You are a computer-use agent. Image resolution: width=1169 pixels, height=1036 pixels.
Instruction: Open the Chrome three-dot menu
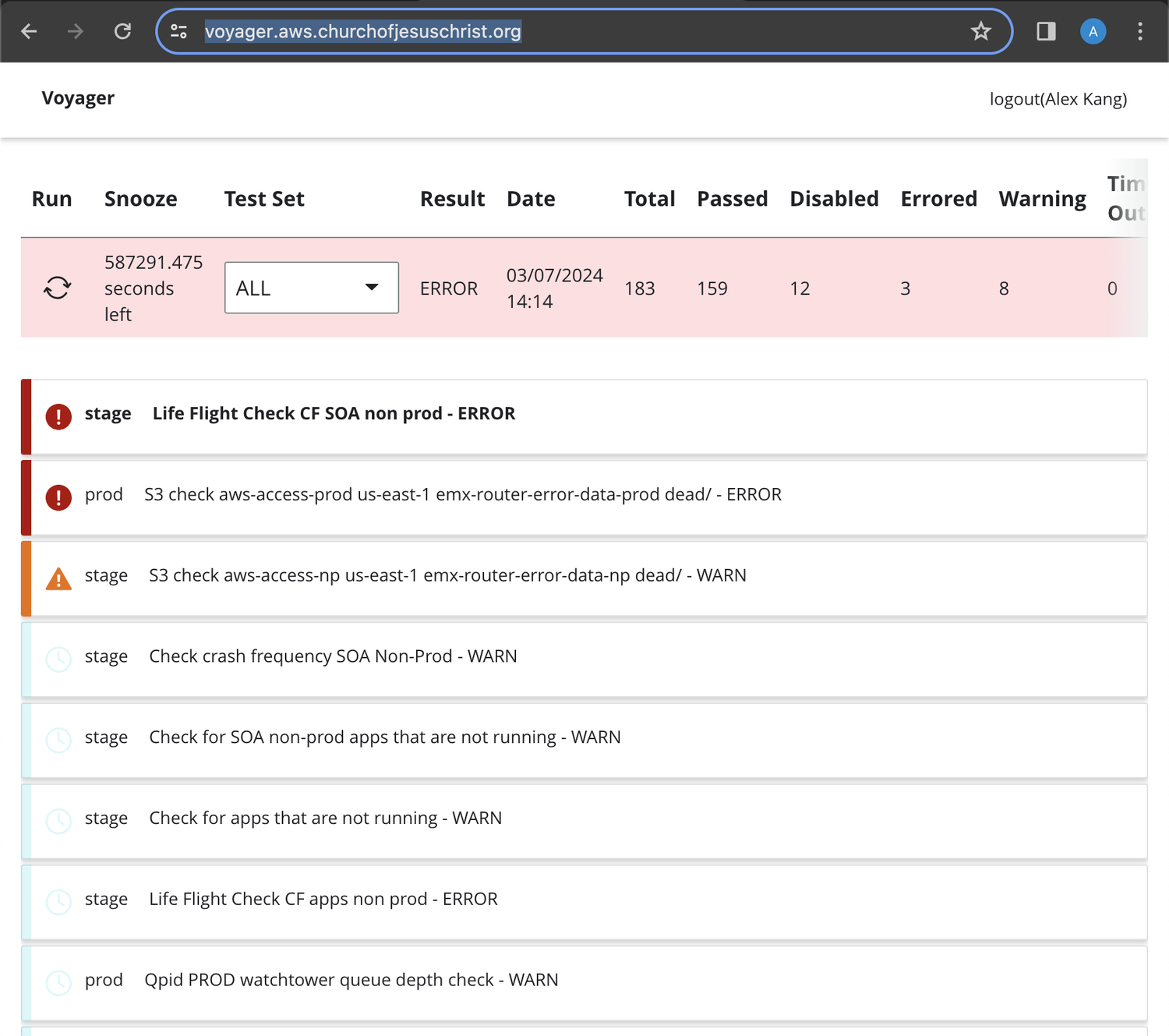pos(1139,31)
